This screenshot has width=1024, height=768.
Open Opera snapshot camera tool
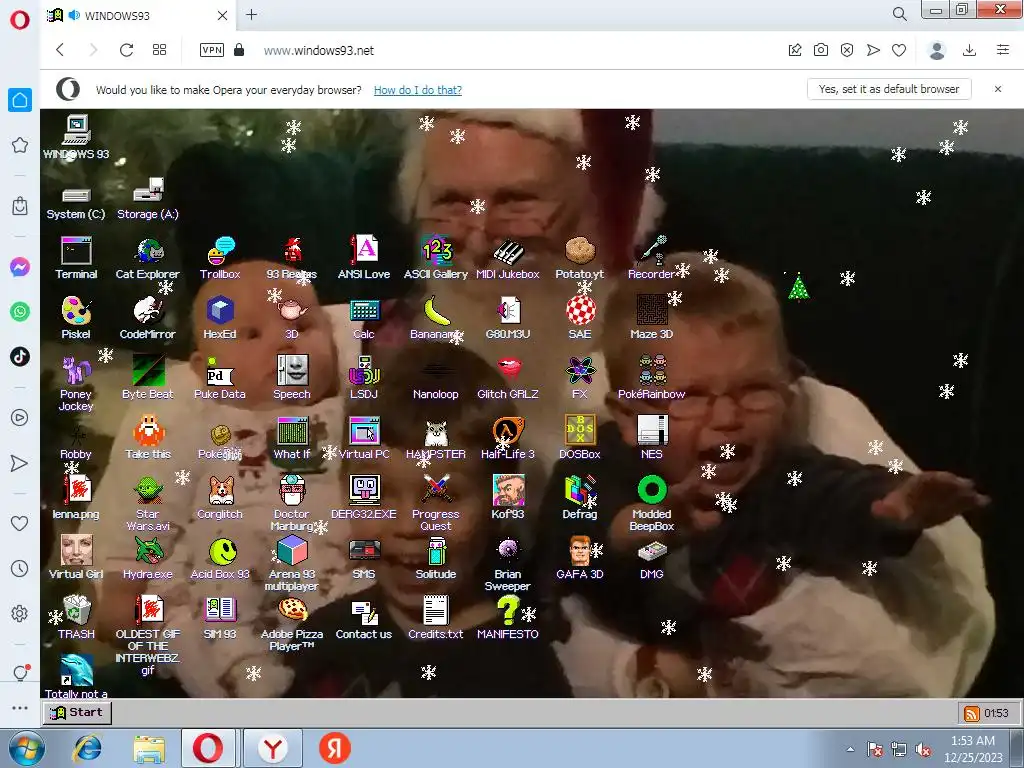(x=821, y=50)
